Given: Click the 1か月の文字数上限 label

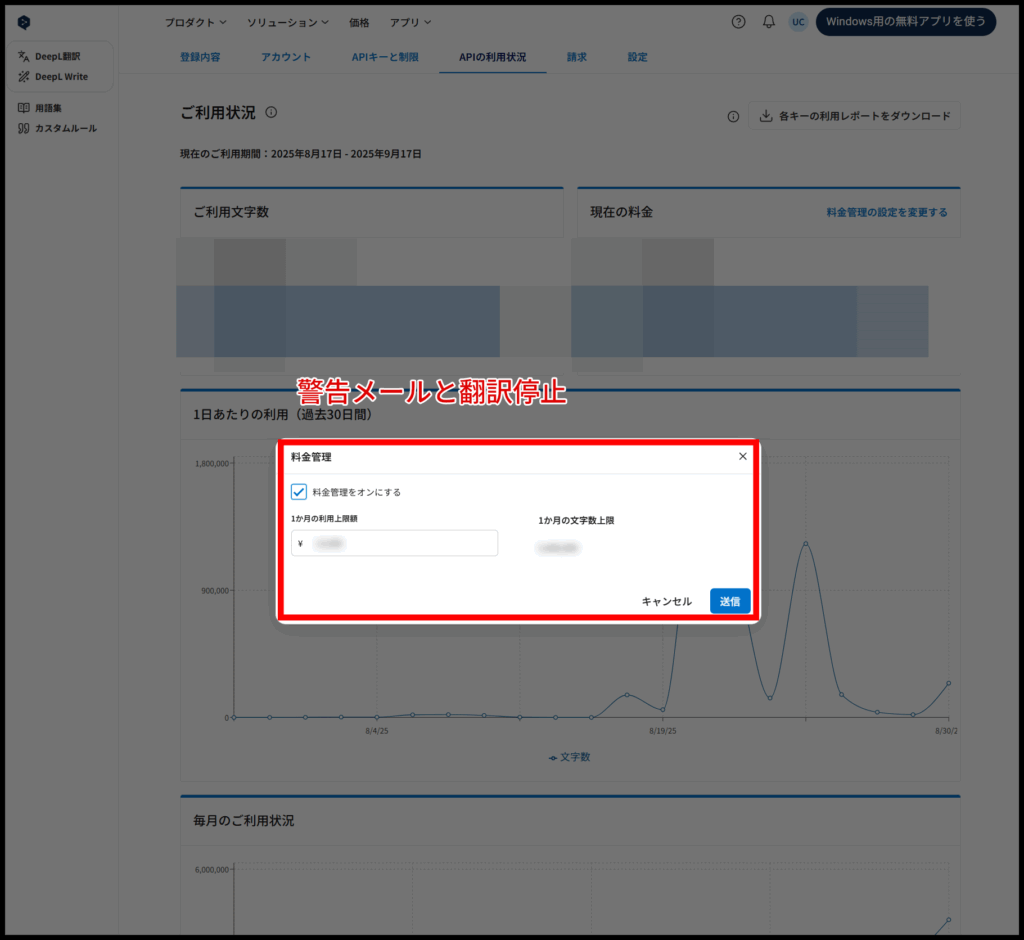Looking at the screenshot, I should (x=576, y=520).
